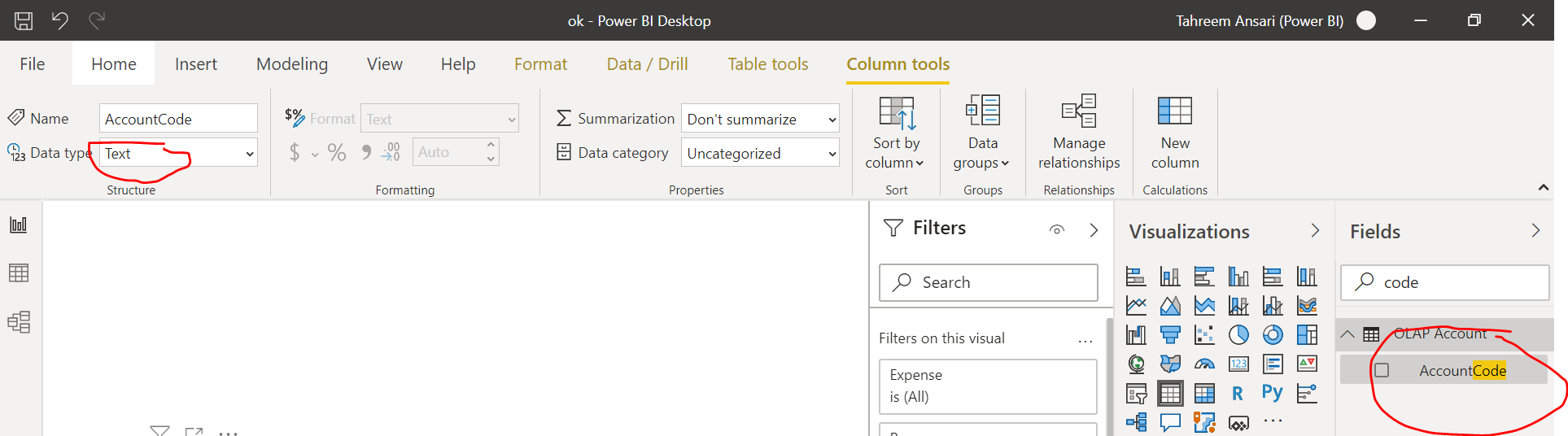
Task: Open Filters on this visual options (...)
Action: tap(1085, 340)
